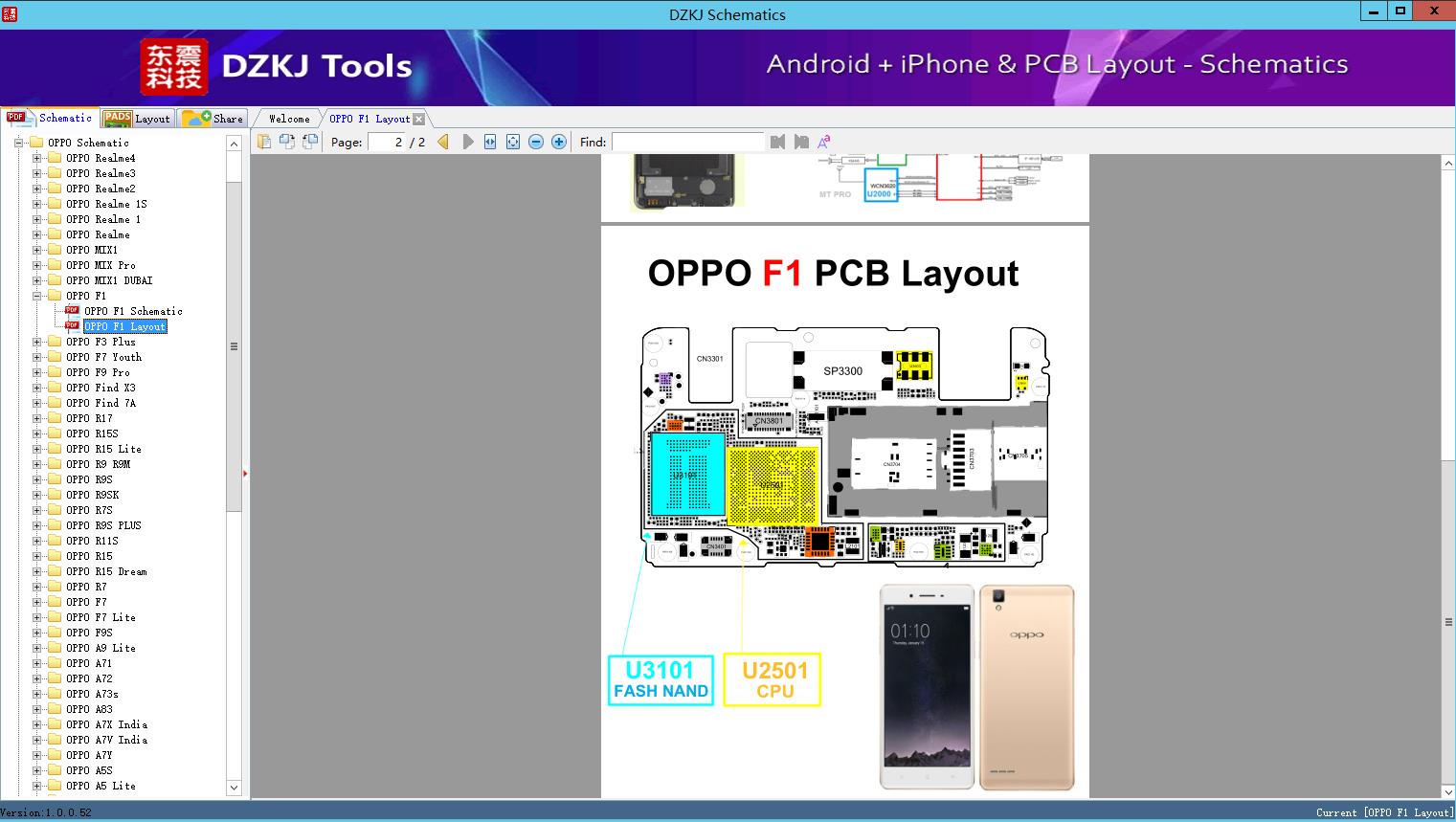The image size is (1456, 822).
Task: Click the DZKJ red logo in banner
Action: 173,66
